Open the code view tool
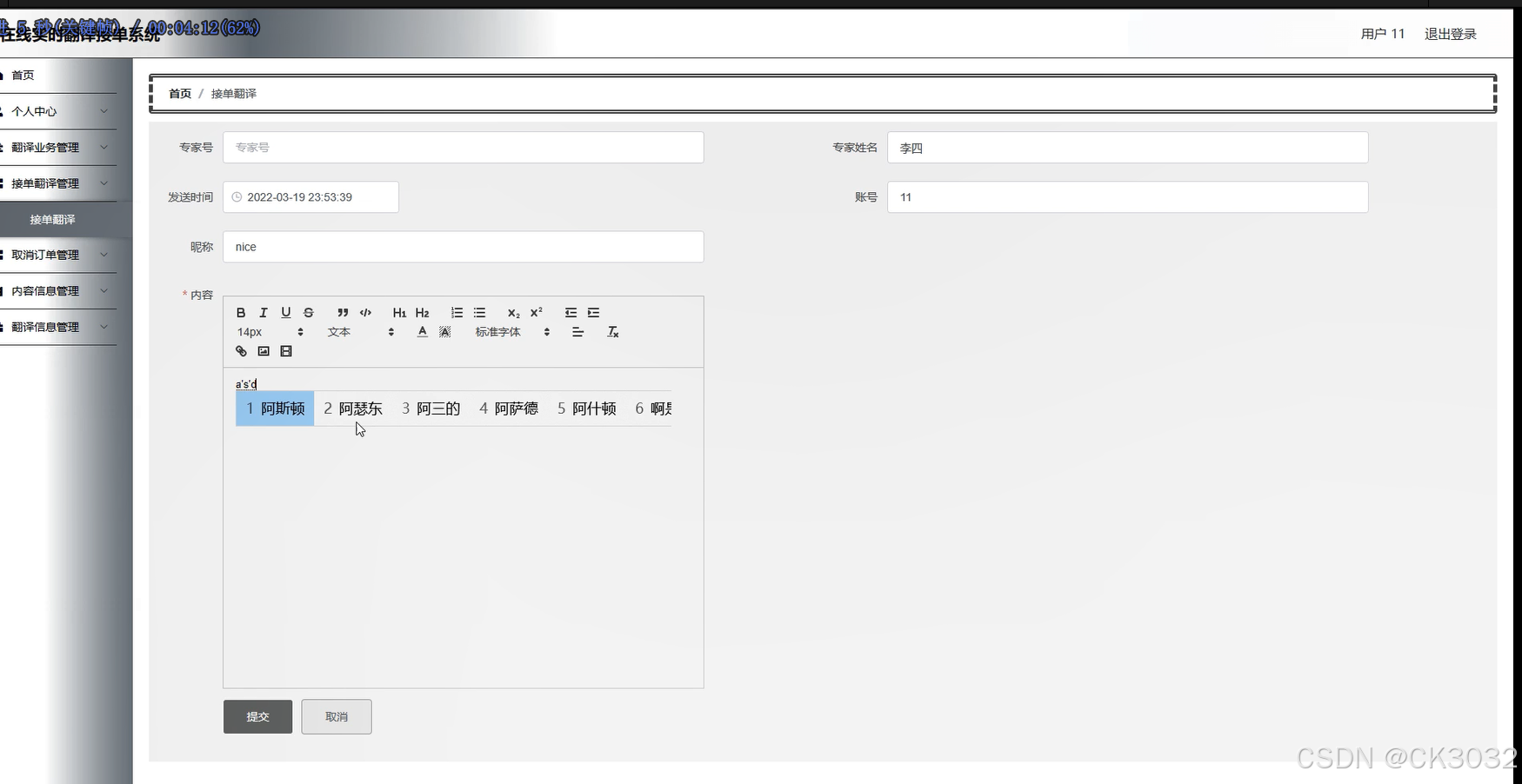The width and height of the screenshot is (1522, 784). (x=365, y=313)
